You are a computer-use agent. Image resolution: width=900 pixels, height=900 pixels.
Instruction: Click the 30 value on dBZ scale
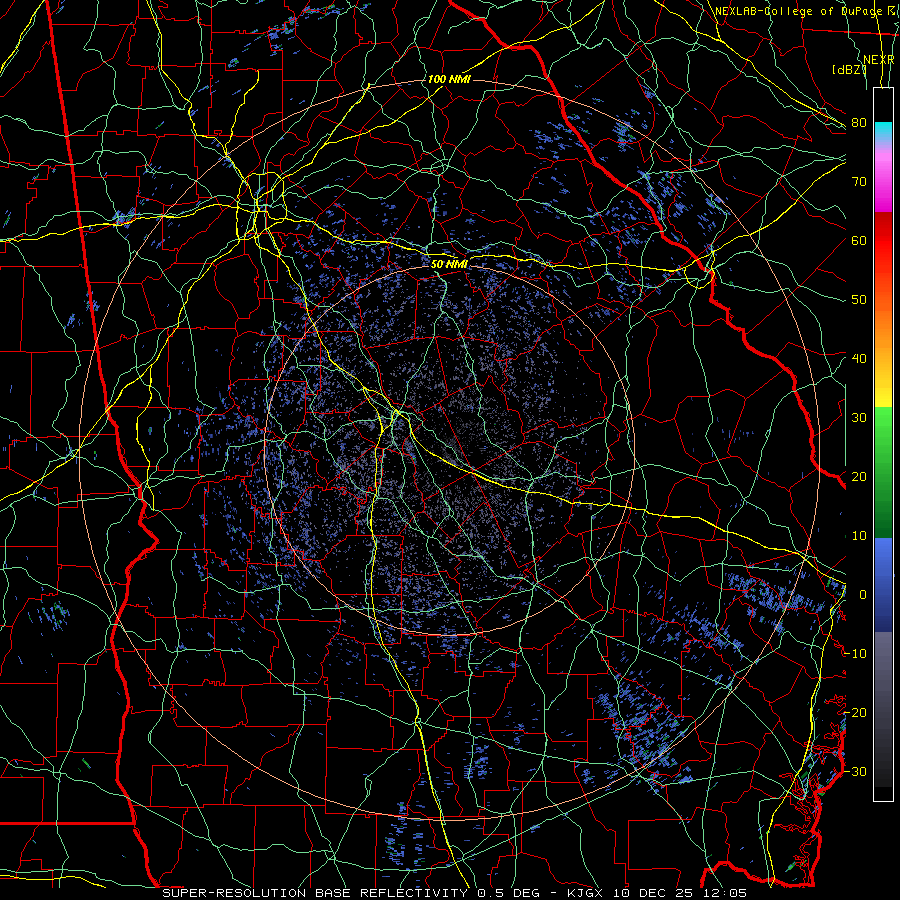click(x=859, y=418)
